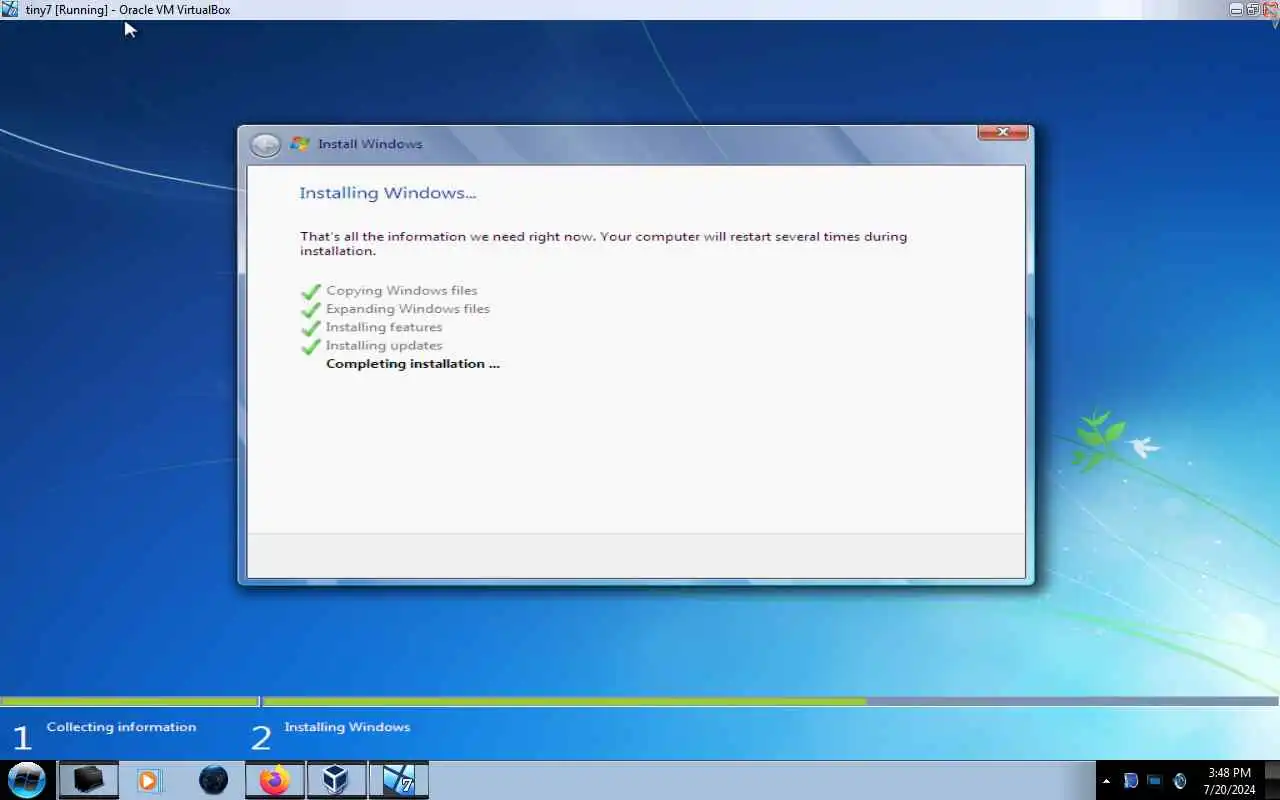The height and width of the screenshot is (800, 1280).
Task: Click the Action Center flag tray icon
Action: tap(1131, 781)
